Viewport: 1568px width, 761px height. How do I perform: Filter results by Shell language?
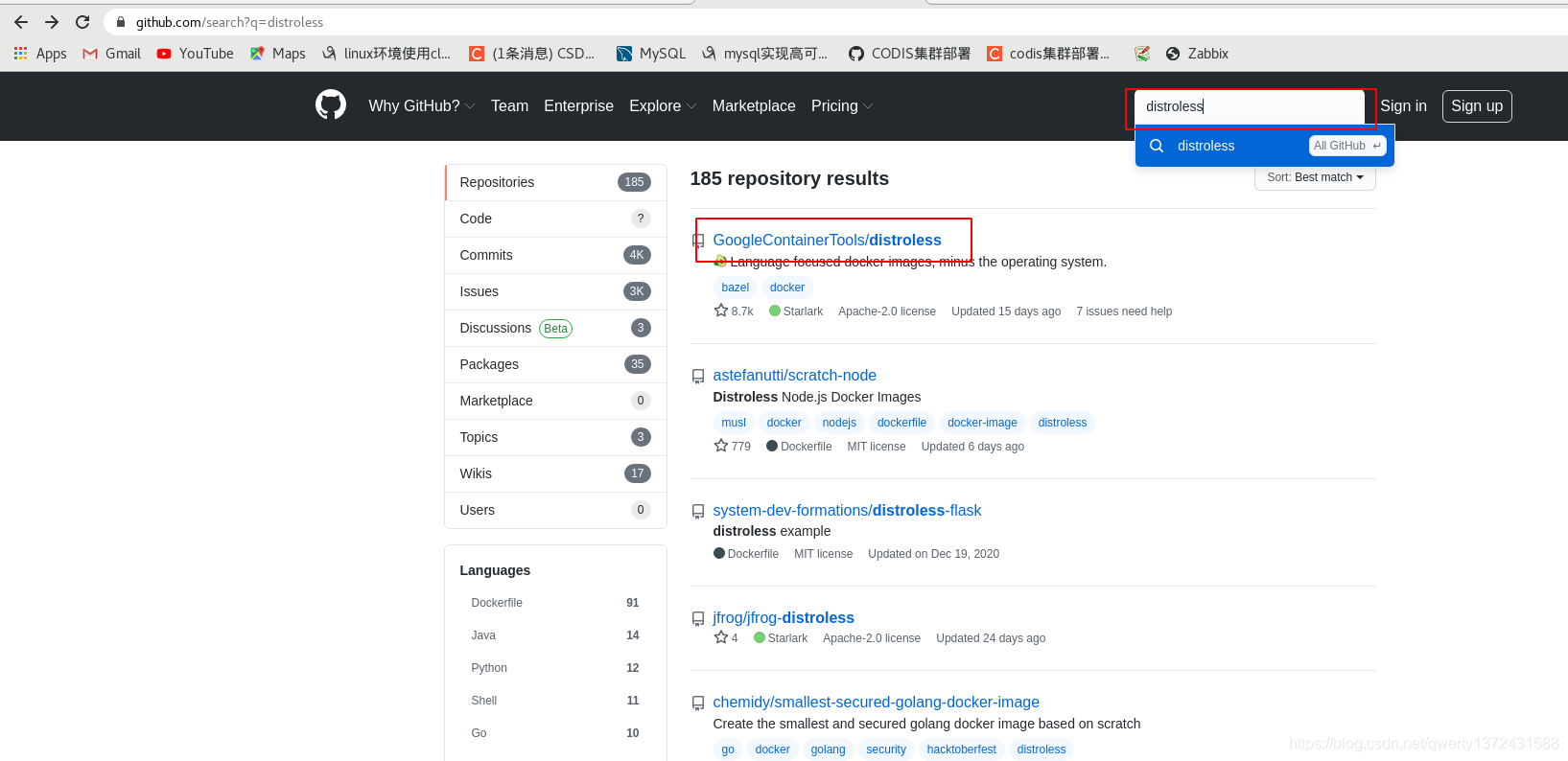[x=555, y=701]
